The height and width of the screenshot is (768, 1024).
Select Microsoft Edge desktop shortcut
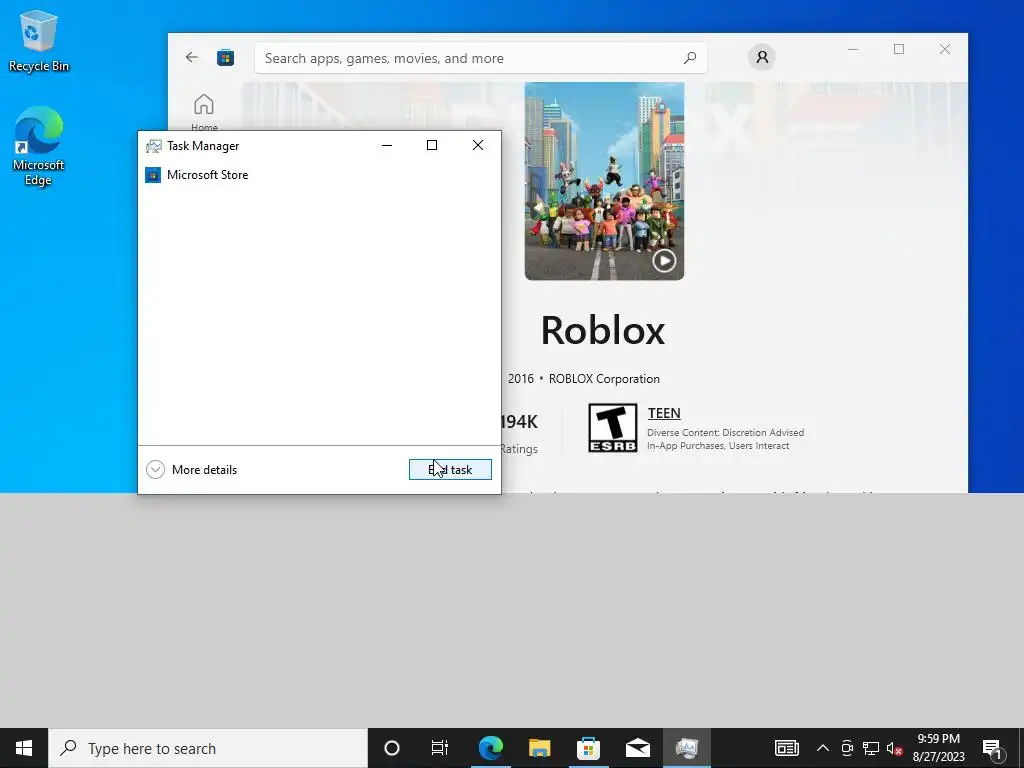[x=39, y=146]
